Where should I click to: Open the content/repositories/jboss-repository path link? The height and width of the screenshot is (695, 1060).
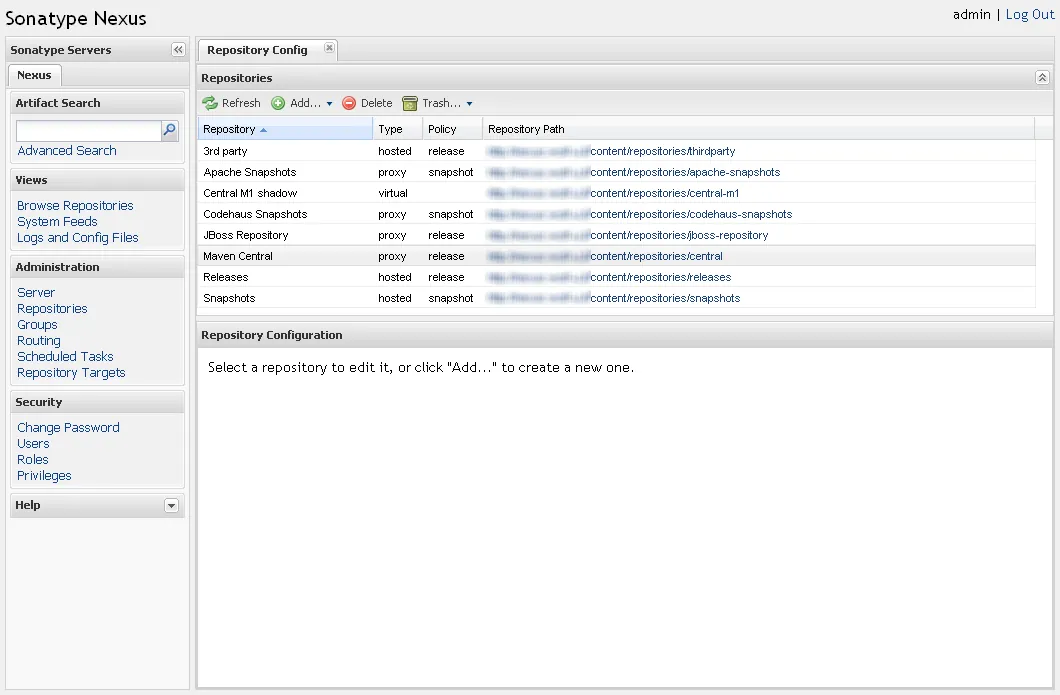click(679, 235)
